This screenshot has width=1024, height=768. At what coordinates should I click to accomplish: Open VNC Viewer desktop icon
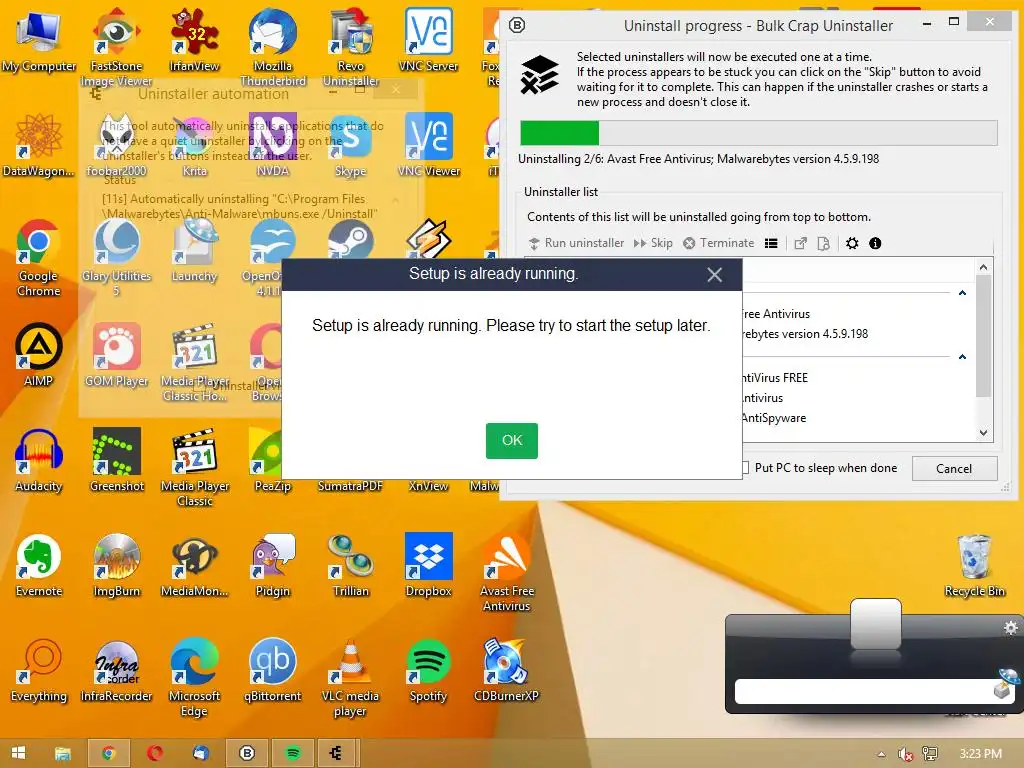pyautogui.click(x=428, y=145)
